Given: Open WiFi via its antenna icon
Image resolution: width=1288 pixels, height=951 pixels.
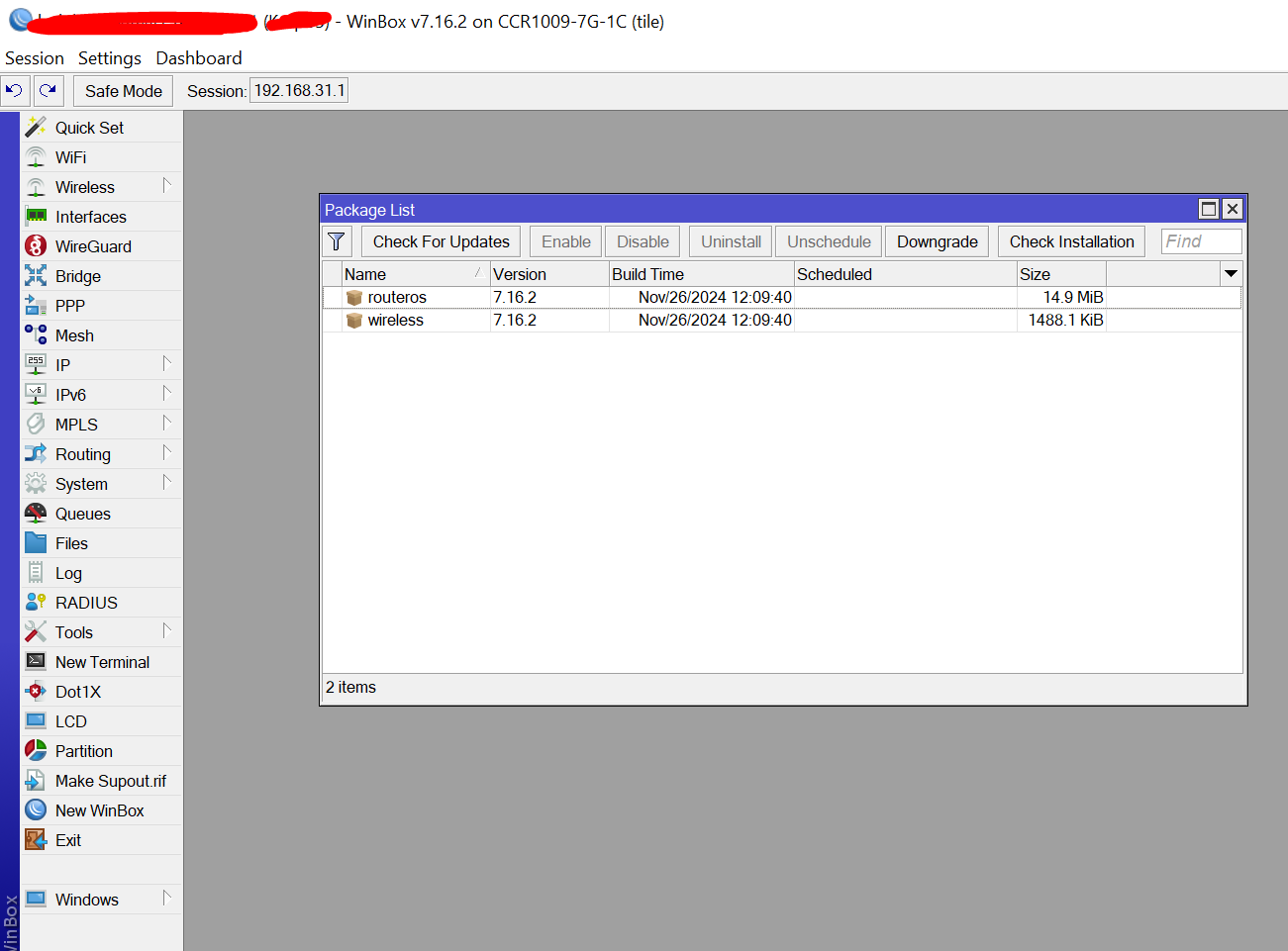Looking at the screenshot, I should 36,156.
